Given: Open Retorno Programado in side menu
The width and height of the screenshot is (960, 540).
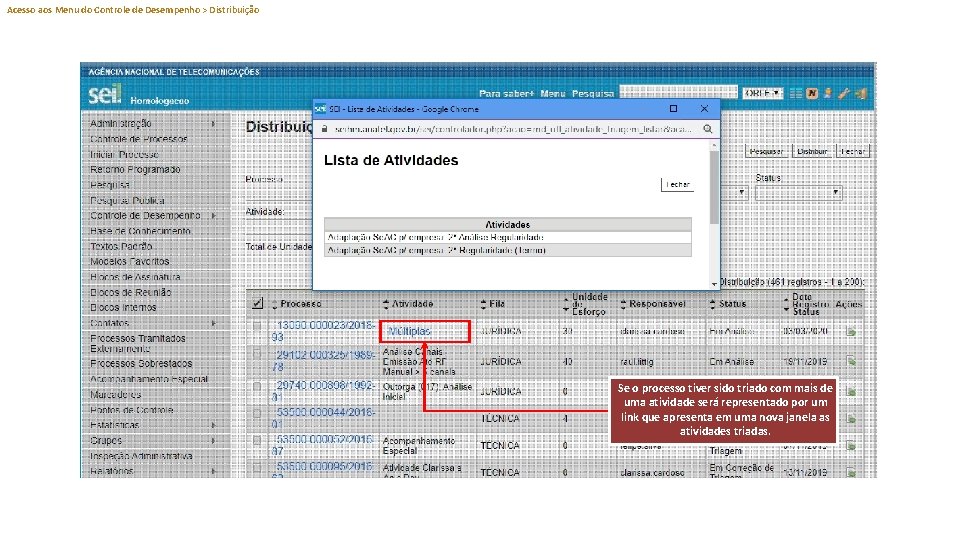Looking at the screenshot, I should 135,170.
